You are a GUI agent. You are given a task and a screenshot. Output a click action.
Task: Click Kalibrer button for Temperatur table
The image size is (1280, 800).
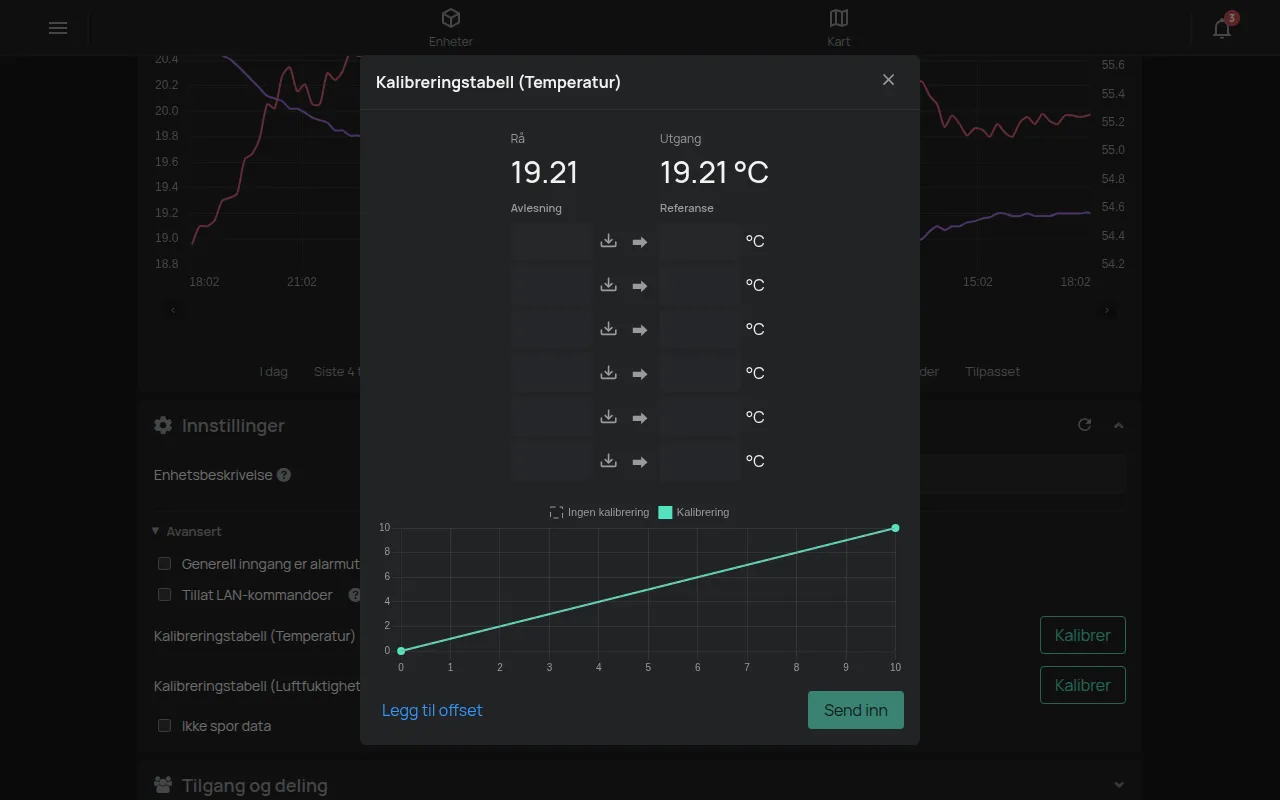tap(1083, 635)
